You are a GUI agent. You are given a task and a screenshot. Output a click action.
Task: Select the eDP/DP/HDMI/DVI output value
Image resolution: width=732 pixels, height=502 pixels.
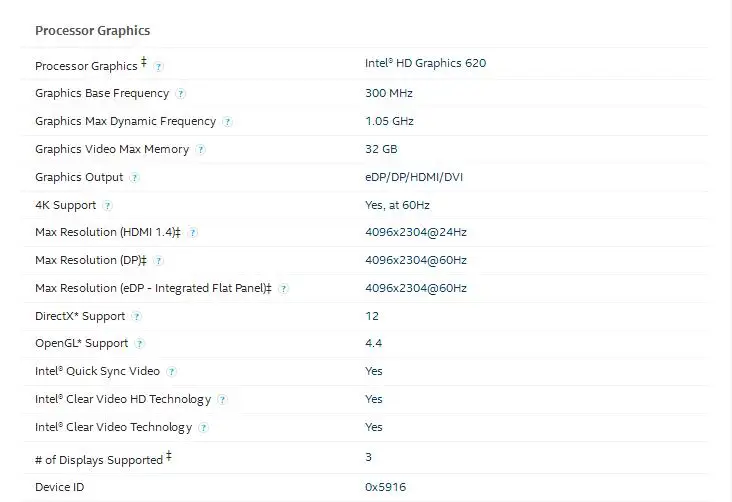pyautogui.click(x=414, y=177)
